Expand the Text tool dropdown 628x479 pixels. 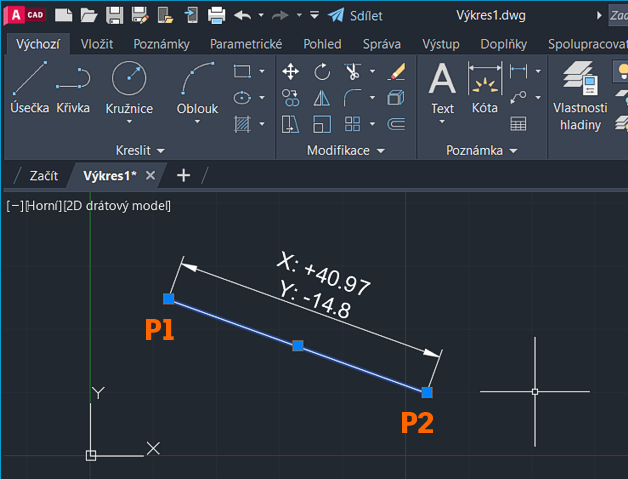point(442,122)
